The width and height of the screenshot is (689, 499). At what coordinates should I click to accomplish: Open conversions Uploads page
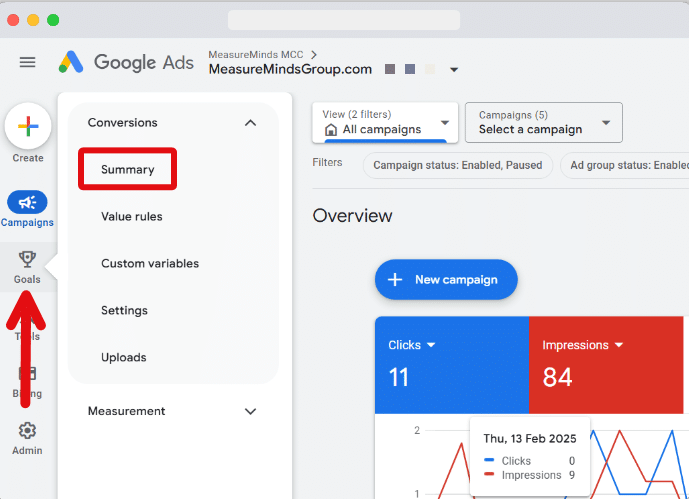[x=123, y=358]
